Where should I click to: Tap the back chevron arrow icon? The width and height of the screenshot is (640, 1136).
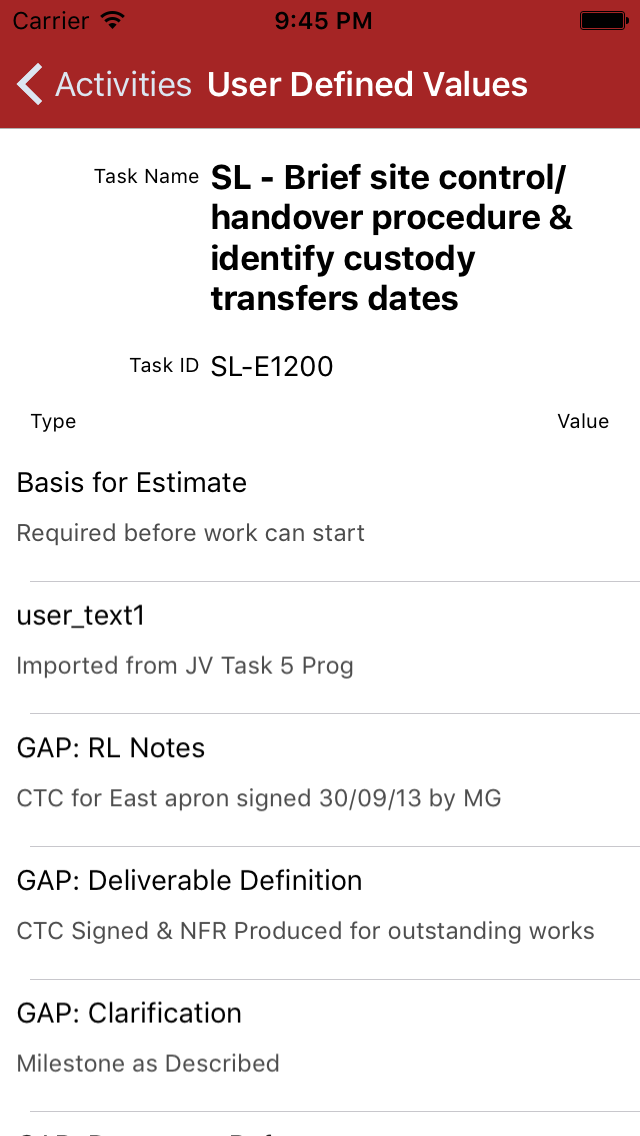30,85
